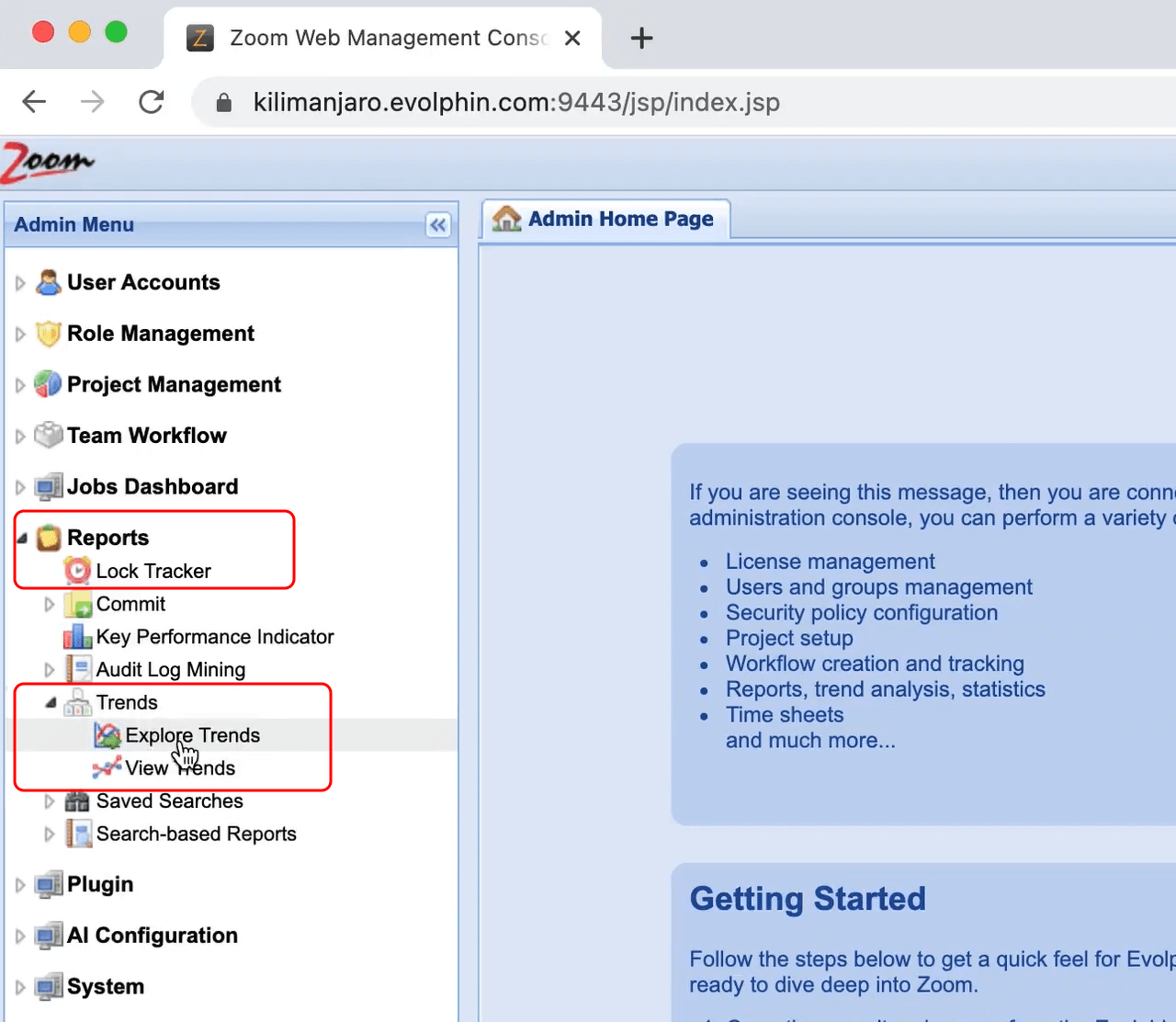This screenshot has height=1022, width=1176.
Task: Click the Role Management shield icon
Action: pyautogui.click(x=49, y=334)
